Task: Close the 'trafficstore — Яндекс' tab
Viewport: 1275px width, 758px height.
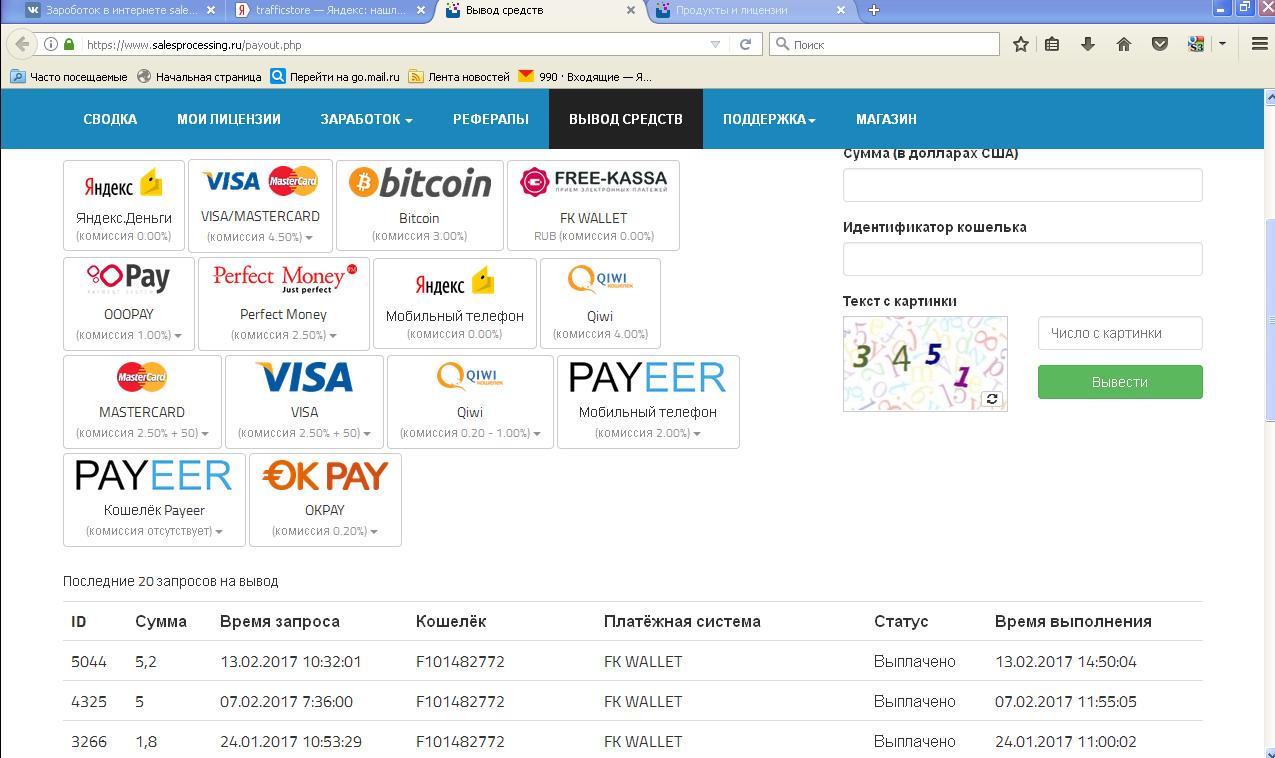Action: click(x=420, y=10)
